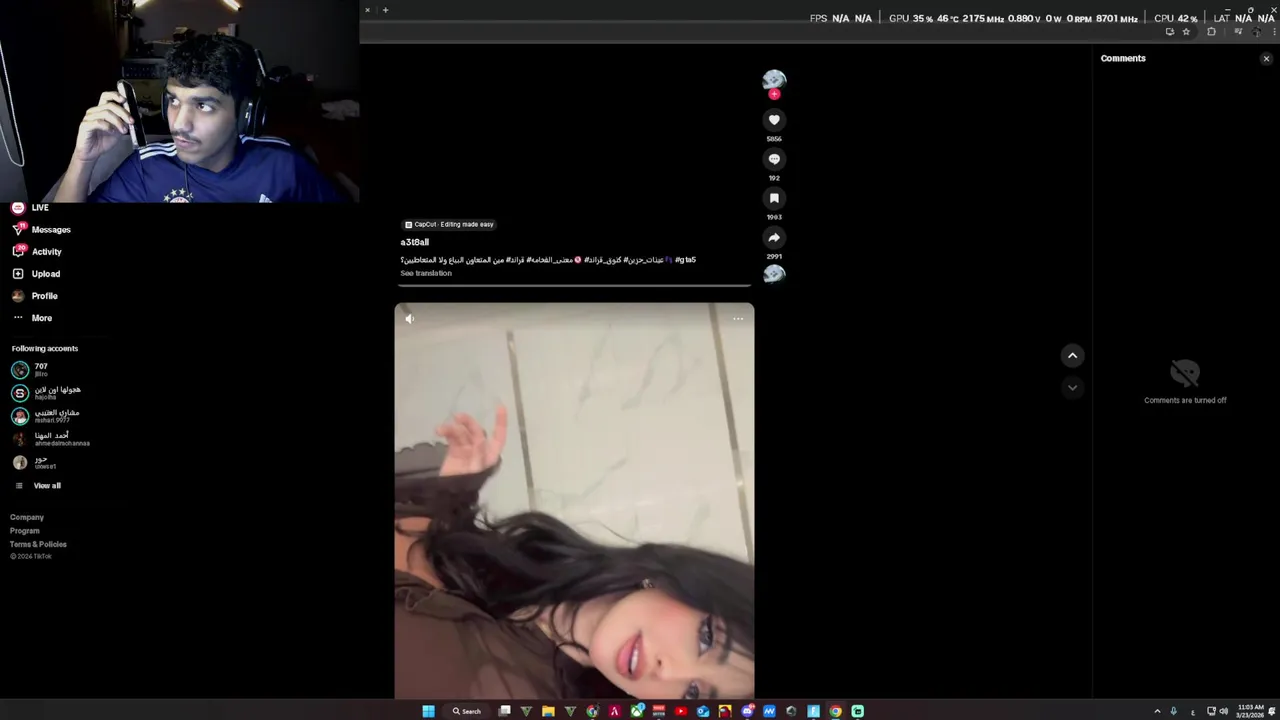Image resolution: width=1280 pixels, height=720 pixels.
Task: Open the microphone icon in system tray
Action: tap(1174, 711)
